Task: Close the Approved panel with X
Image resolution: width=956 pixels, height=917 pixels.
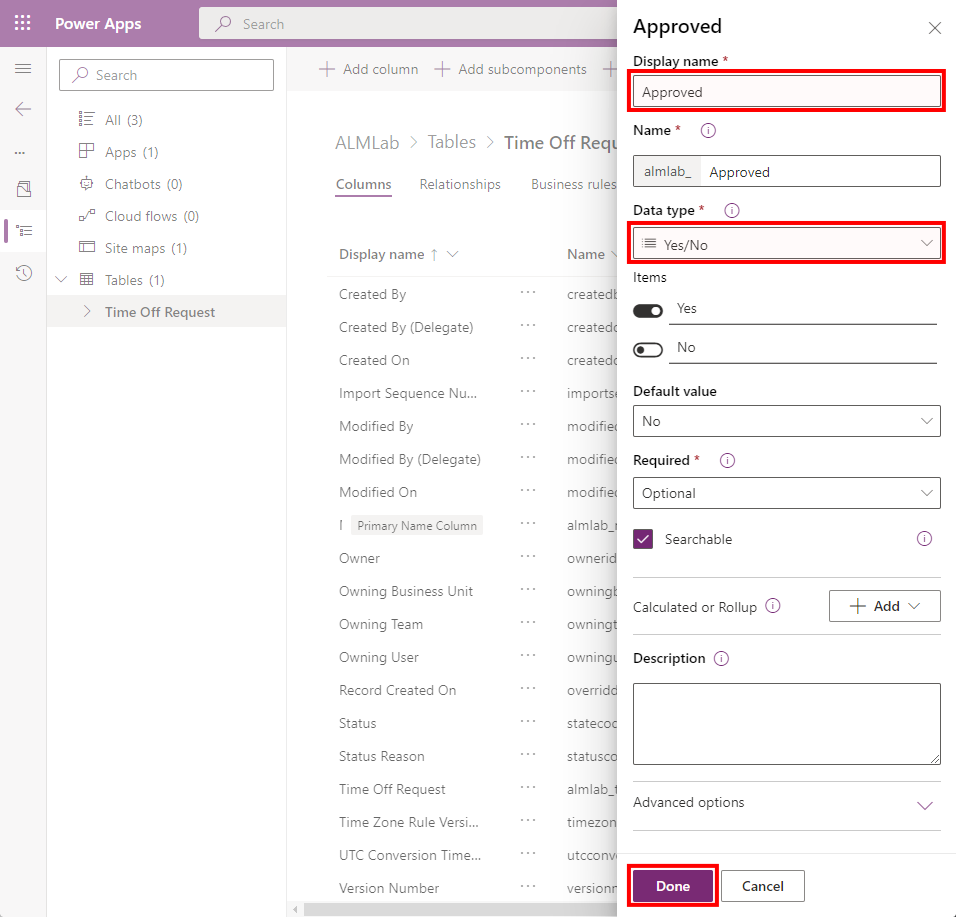Action: (x=934, y=28)
